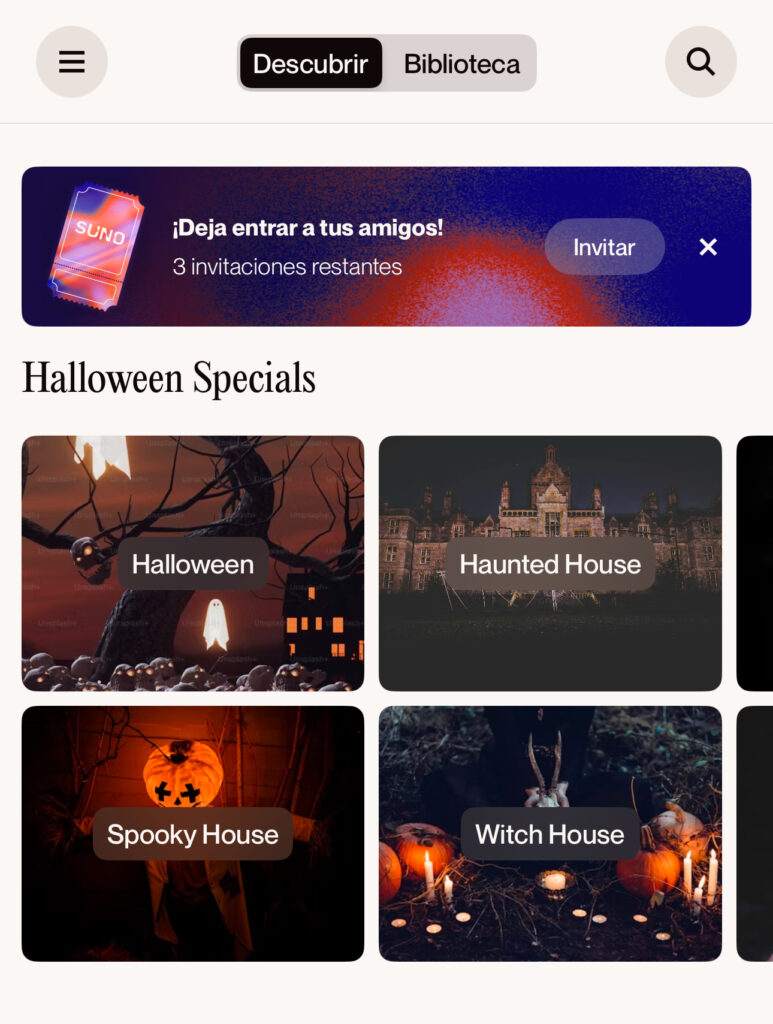Click the Halloween label chip
The image size is (773, 1024).
pos(193,564)
